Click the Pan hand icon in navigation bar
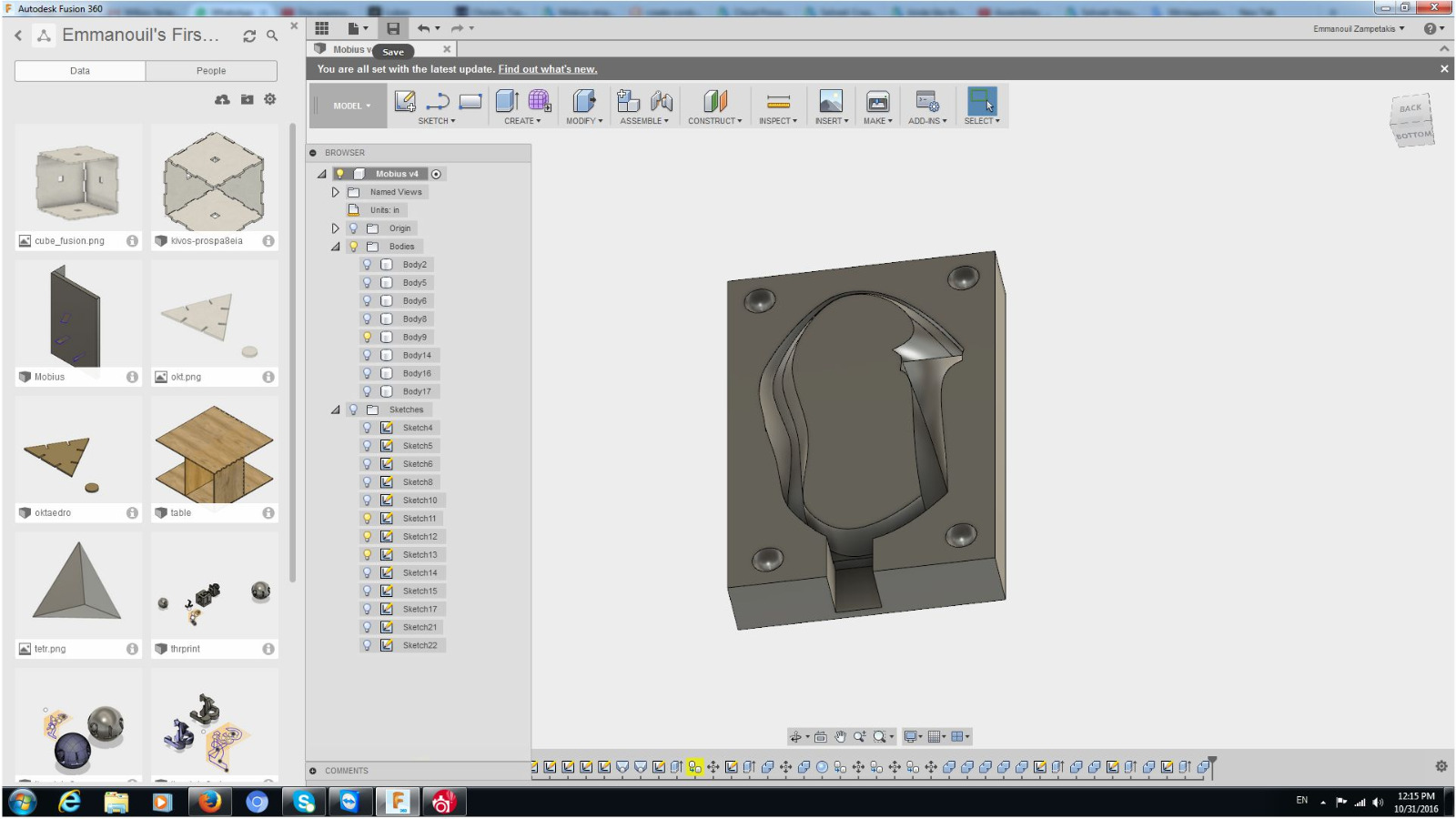 tap(840, 737)
